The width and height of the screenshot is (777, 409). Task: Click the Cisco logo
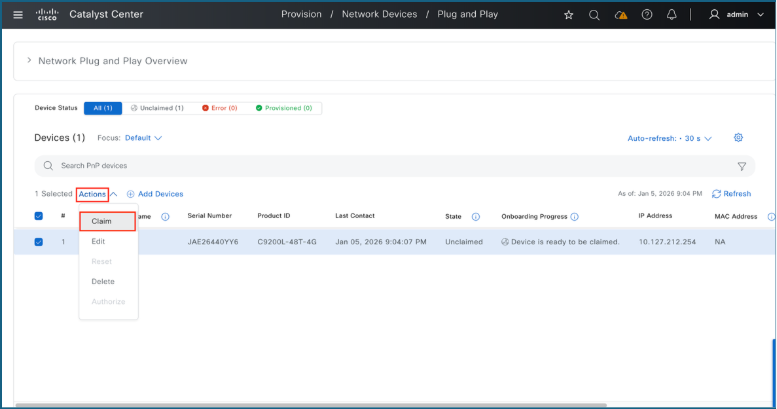coord(47,14)
